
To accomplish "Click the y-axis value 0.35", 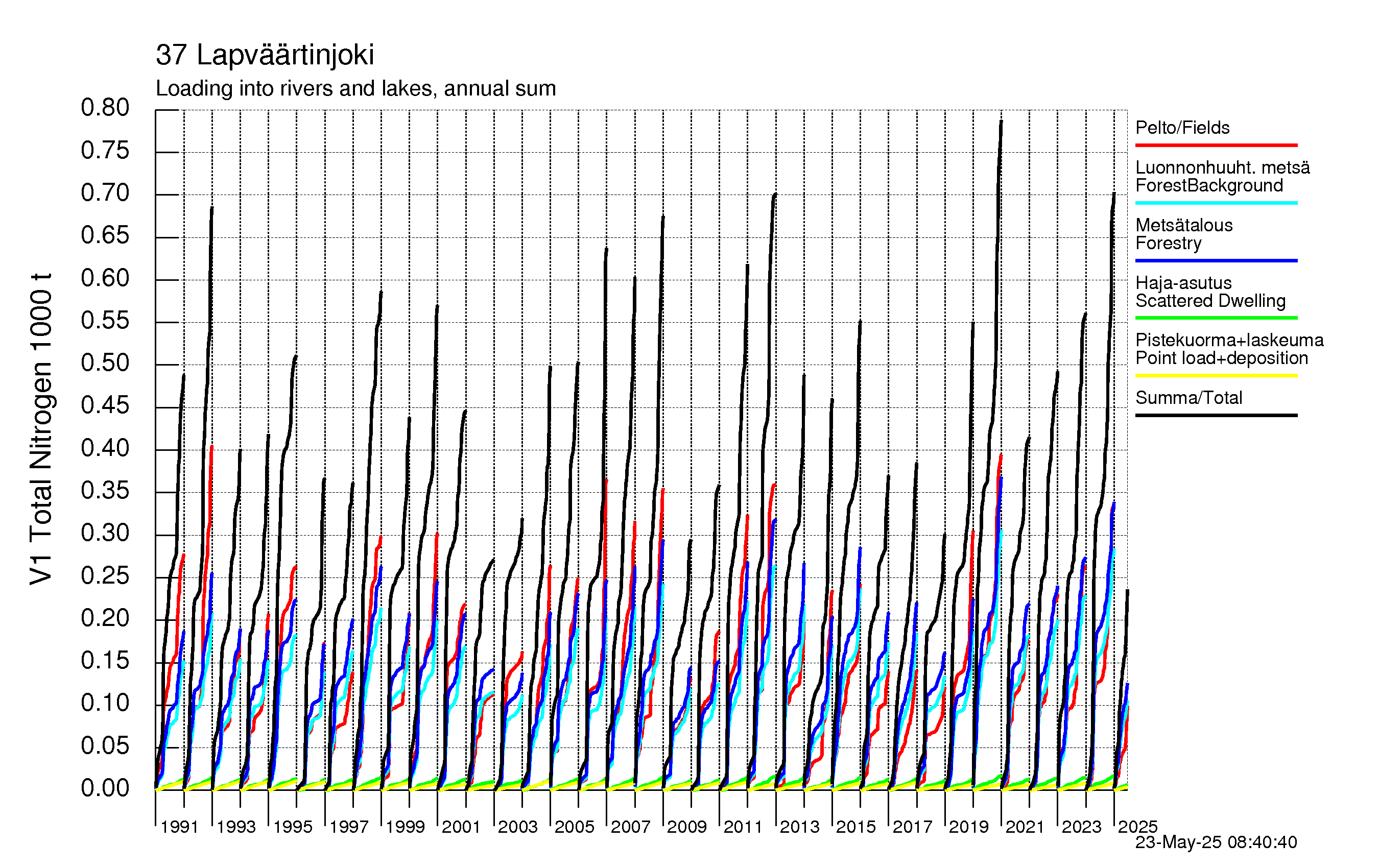I will pyautogui.click(x=105, y=491).
